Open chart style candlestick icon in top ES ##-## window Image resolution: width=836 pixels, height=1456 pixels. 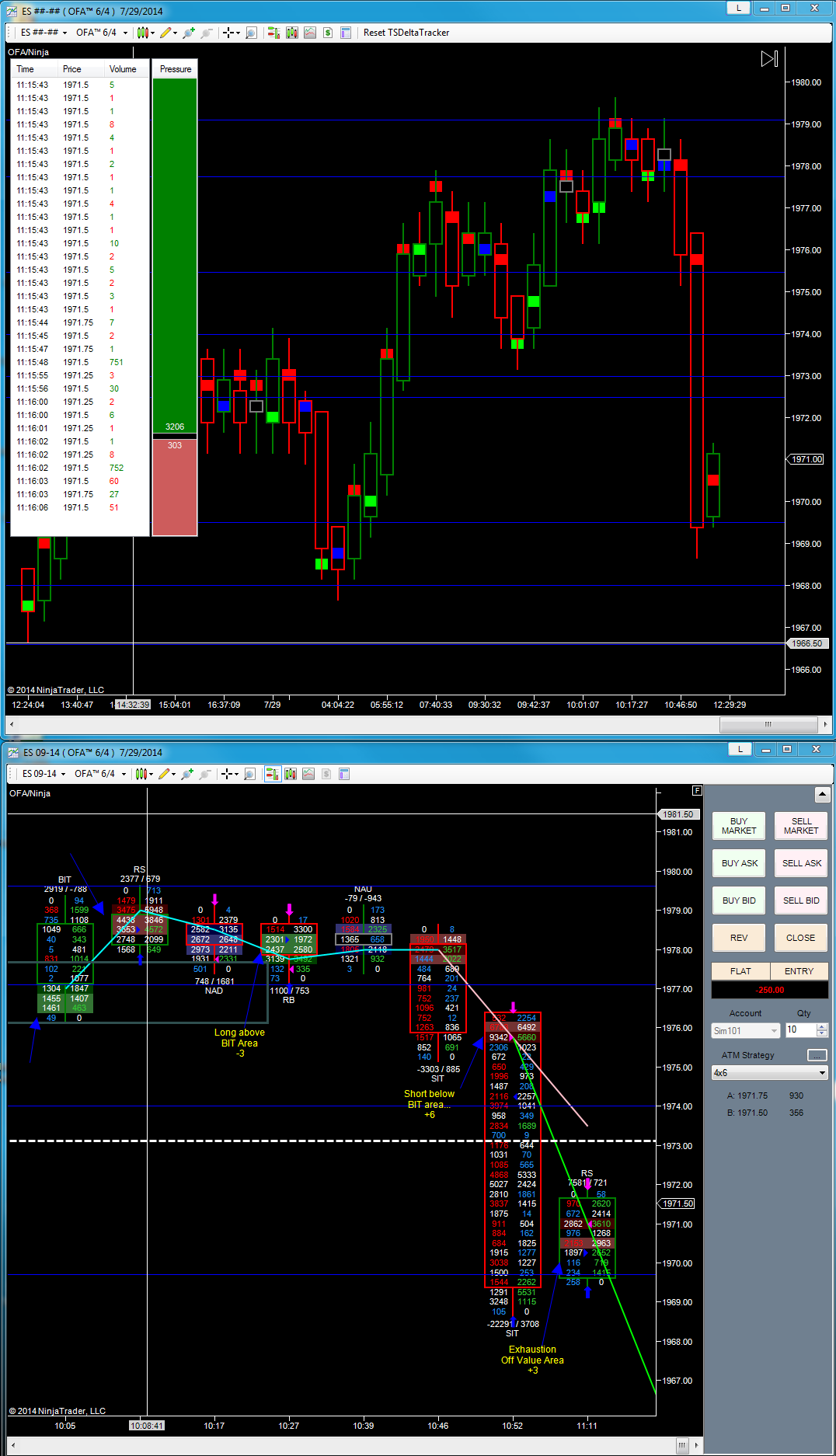point(142,33)
